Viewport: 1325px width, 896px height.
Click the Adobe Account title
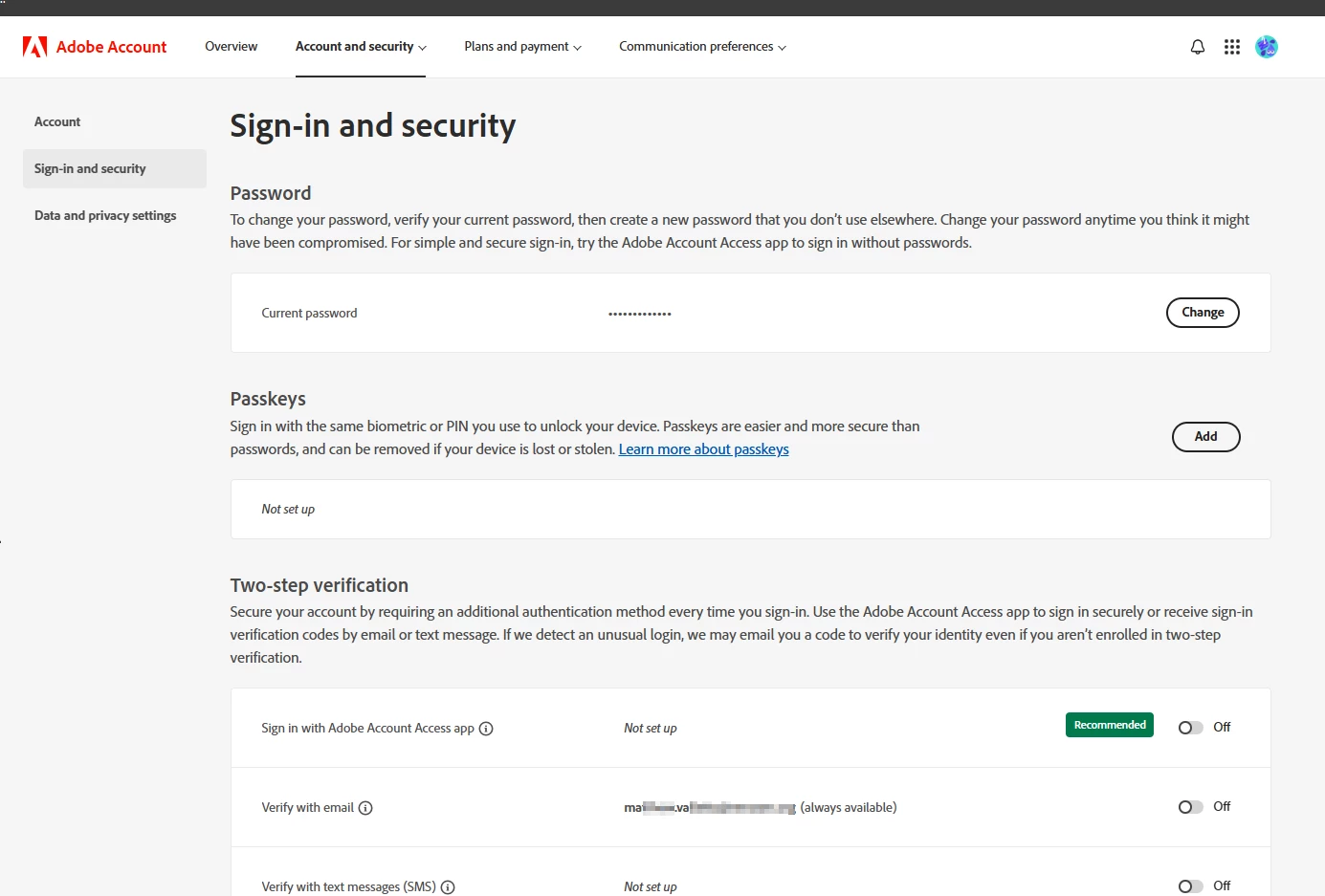(111, 47)
